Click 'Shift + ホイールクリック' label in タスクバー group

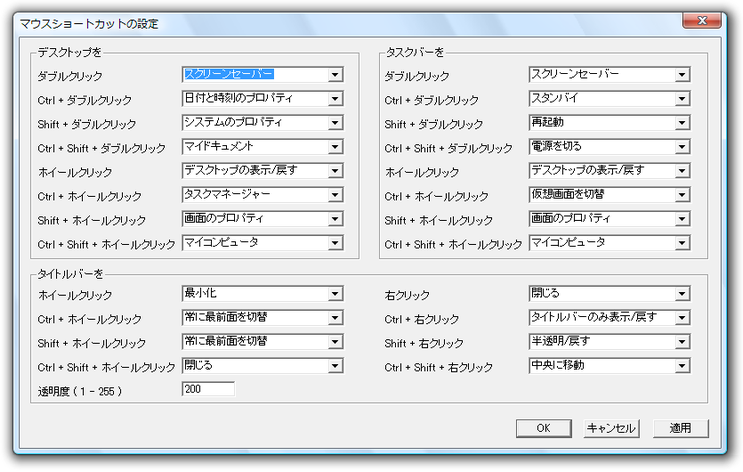[438, 221]
